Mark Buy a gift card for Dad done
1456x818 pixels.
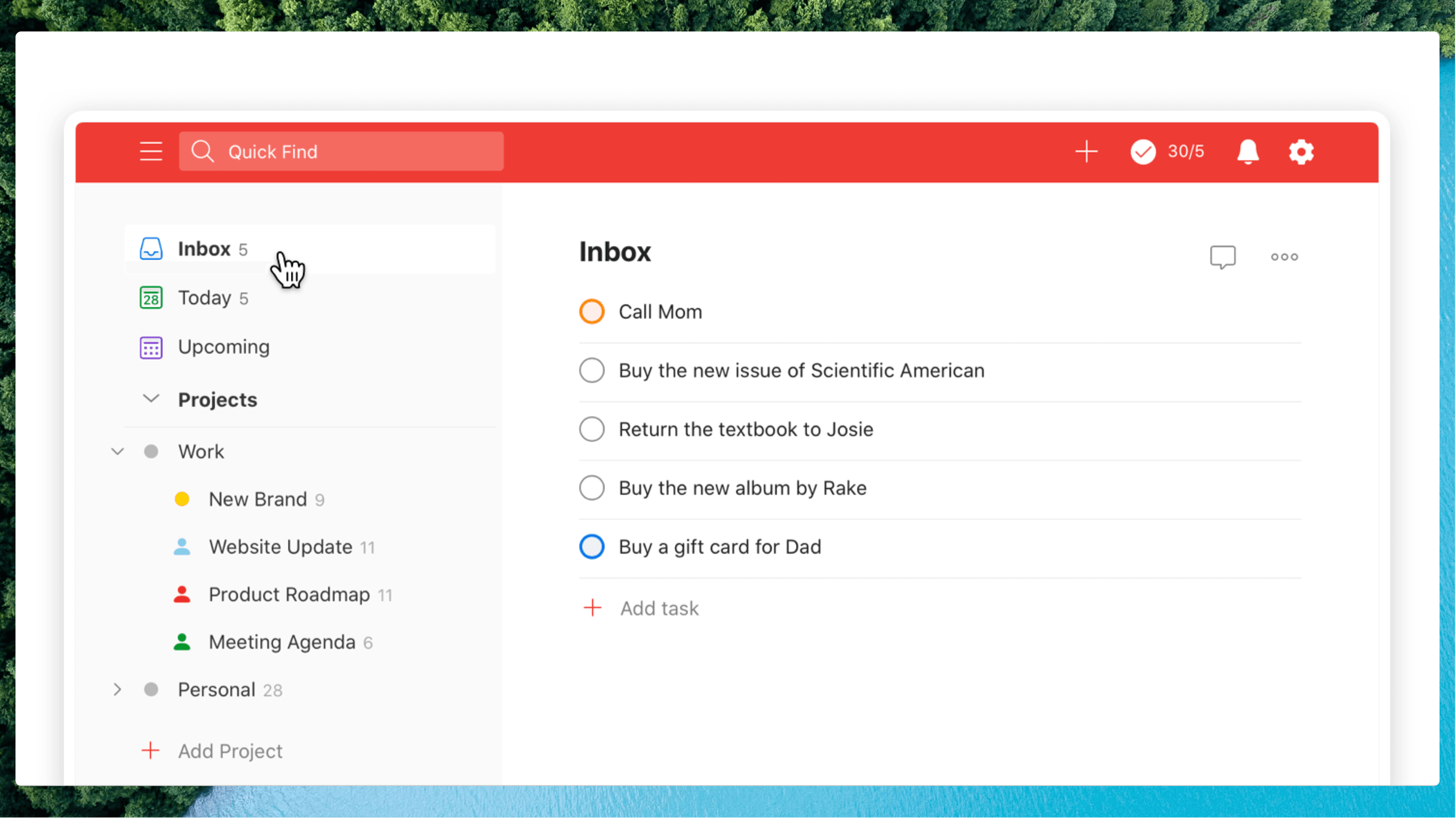(x=591, y=546)
